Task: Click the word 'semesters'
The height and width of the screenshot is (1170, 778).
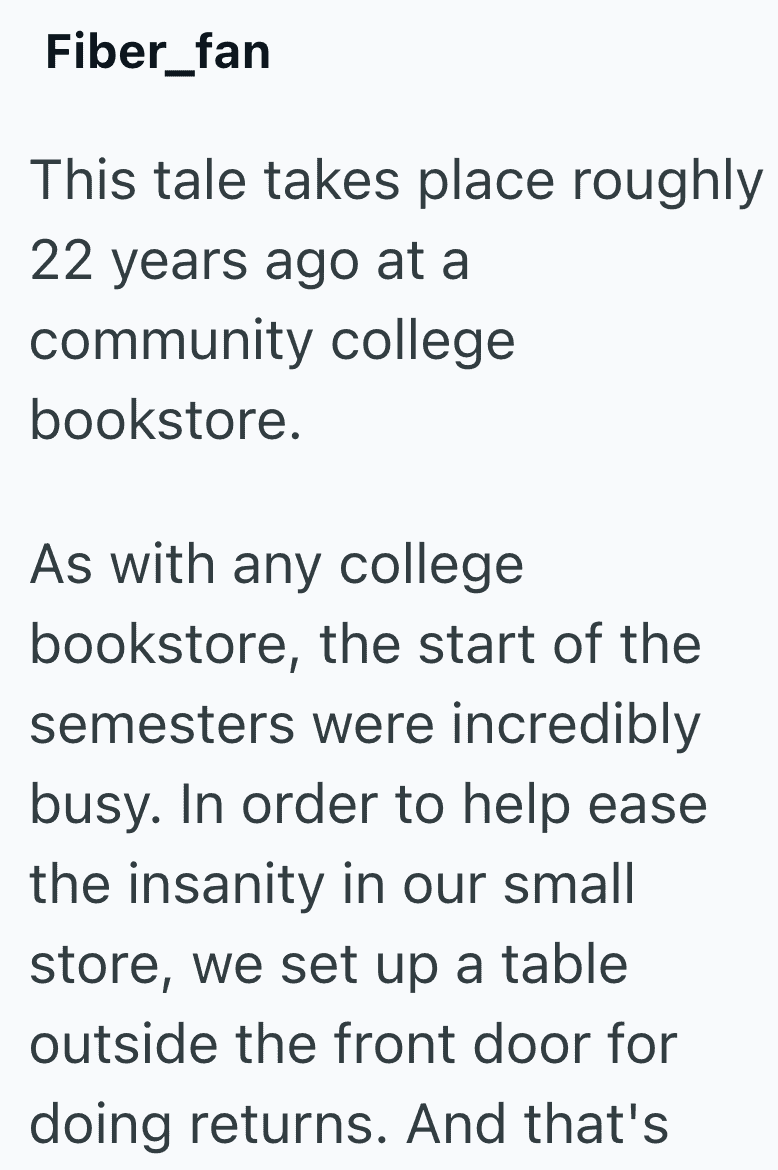Action: [162, 726]
